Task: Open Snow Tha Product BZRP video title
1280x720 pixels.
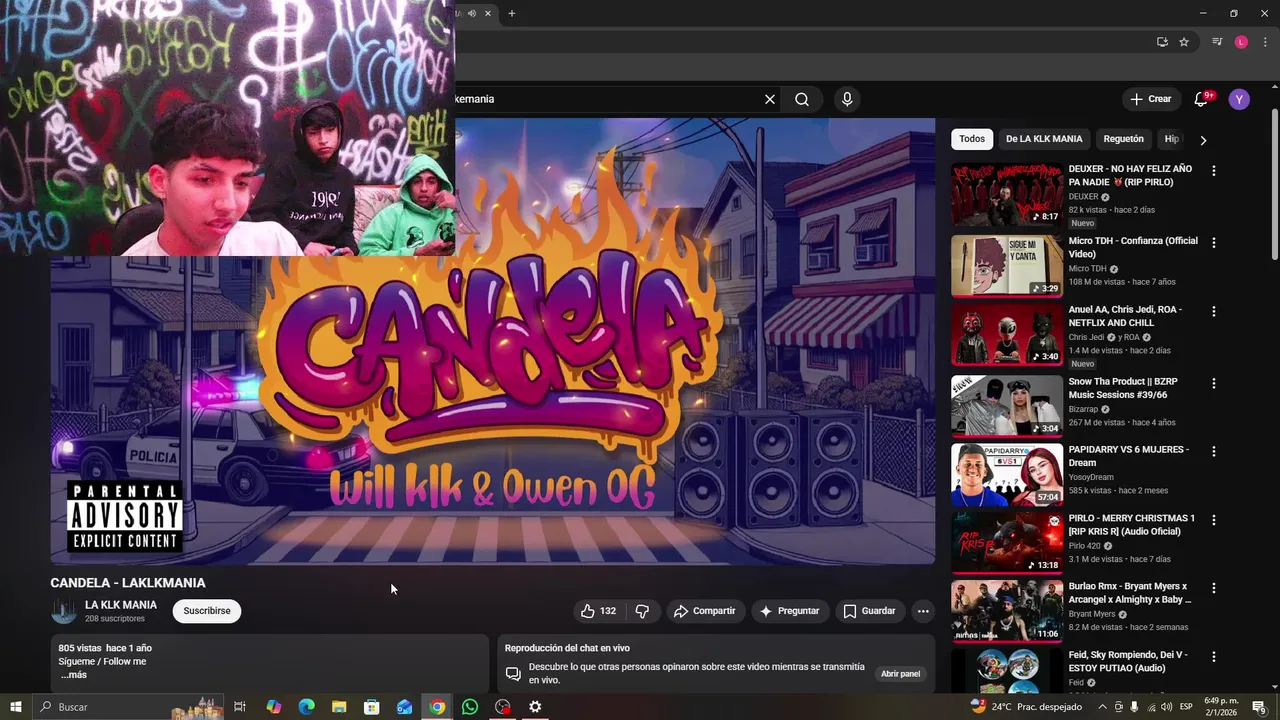Action: 1123,388
